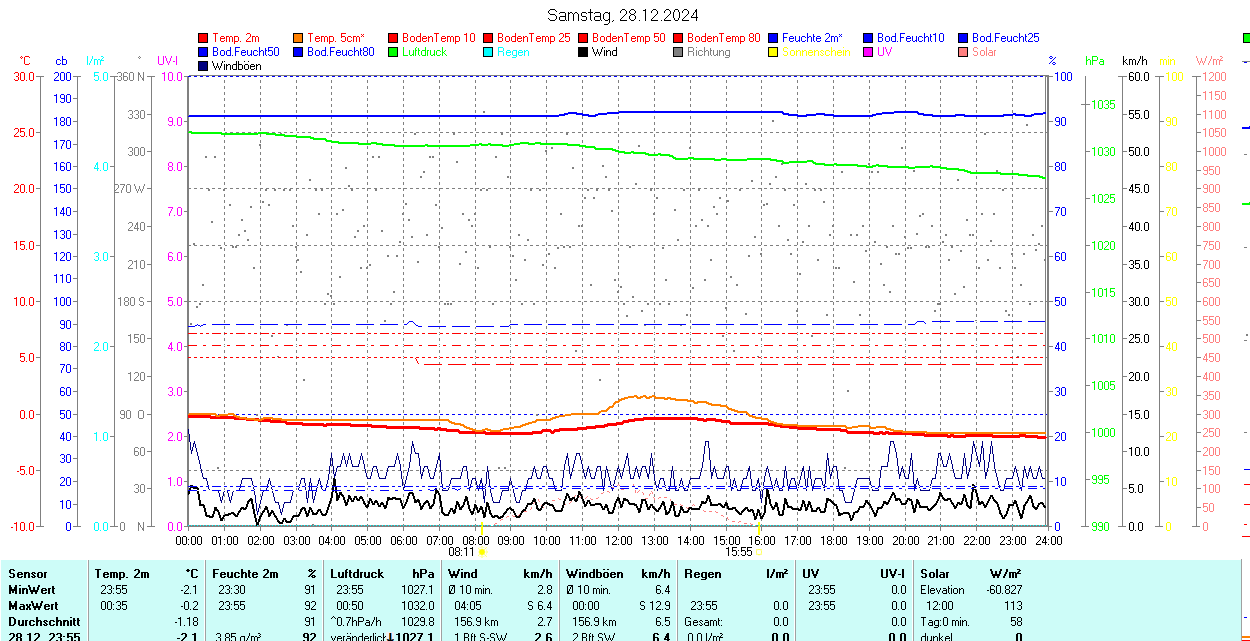1250x641 pixels.
Task: Click the 'Durchschnitt' row label
Action: coord(44,622)
